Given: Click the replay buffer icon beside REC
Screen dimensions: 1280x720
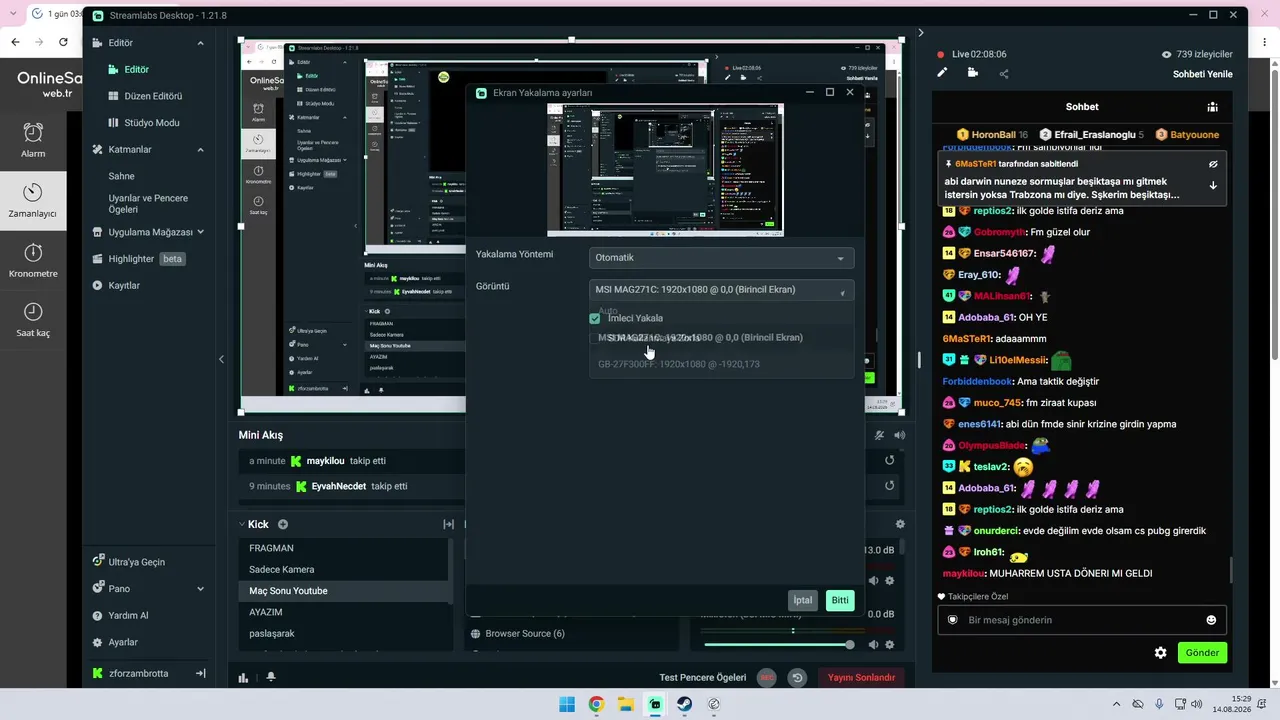Looking at the screenshot, I should [x=797, y=677].
